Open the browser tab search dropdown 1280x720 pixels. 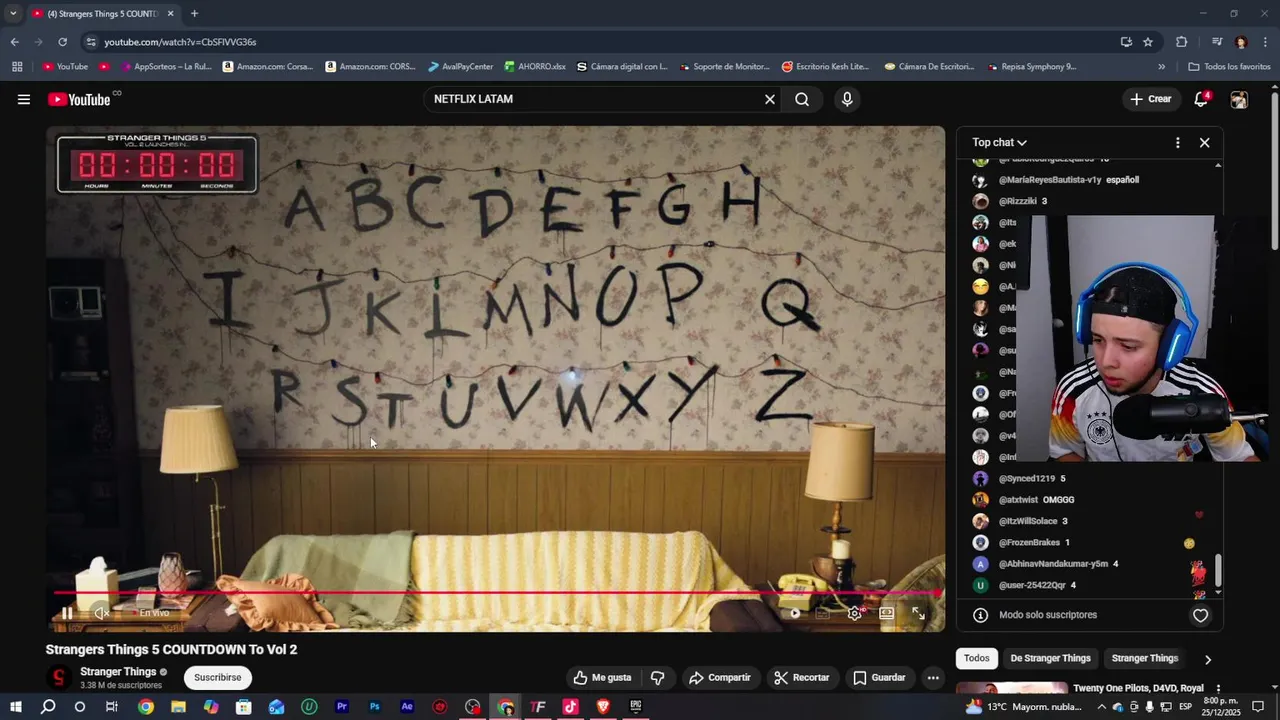[x=13, y=14]
